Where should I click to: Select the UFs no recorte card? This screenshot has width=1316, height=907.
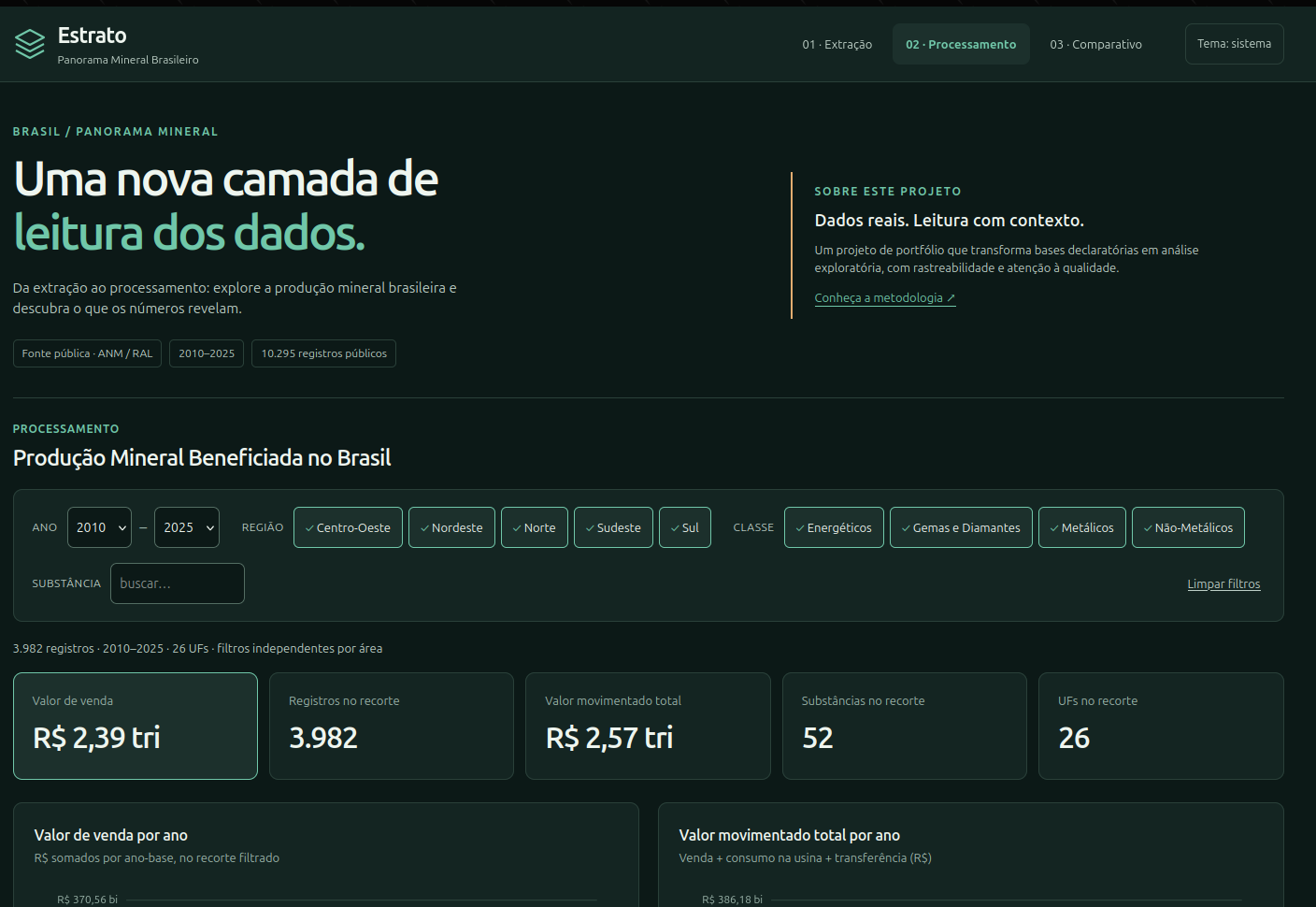tap(1161, 726)
